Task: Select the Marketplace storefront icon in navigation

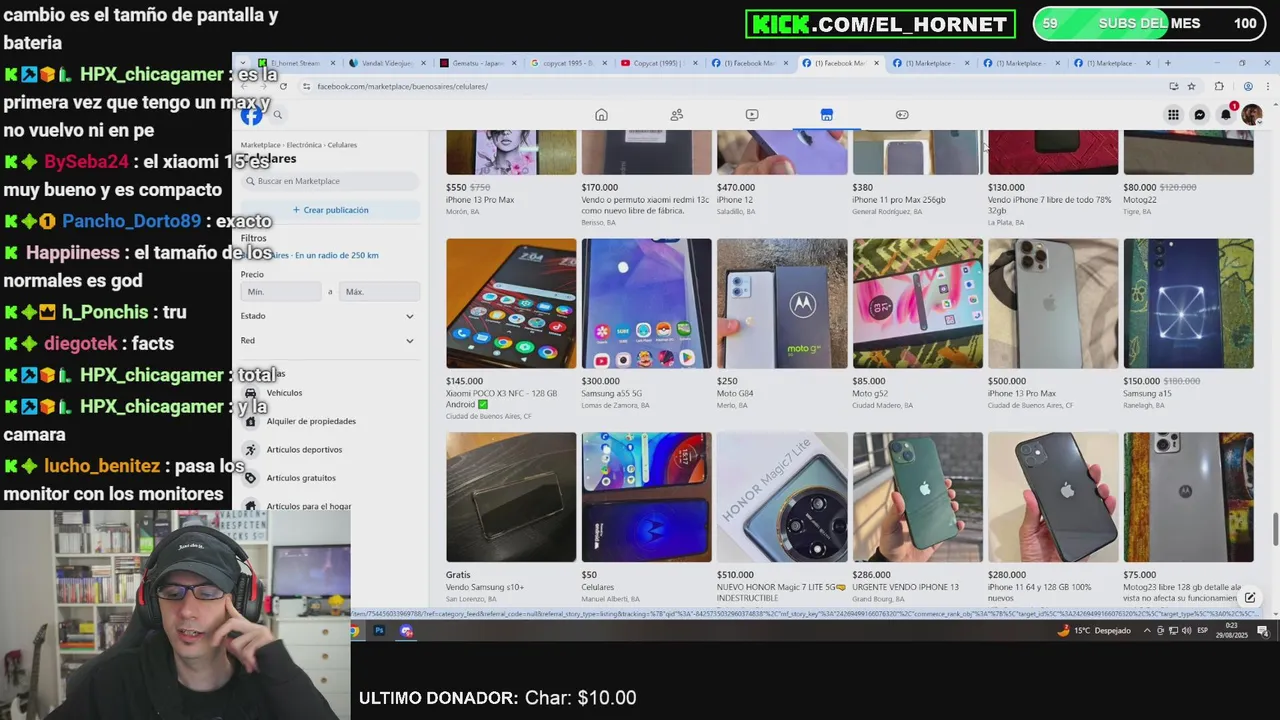Action: tap(827, 115)
